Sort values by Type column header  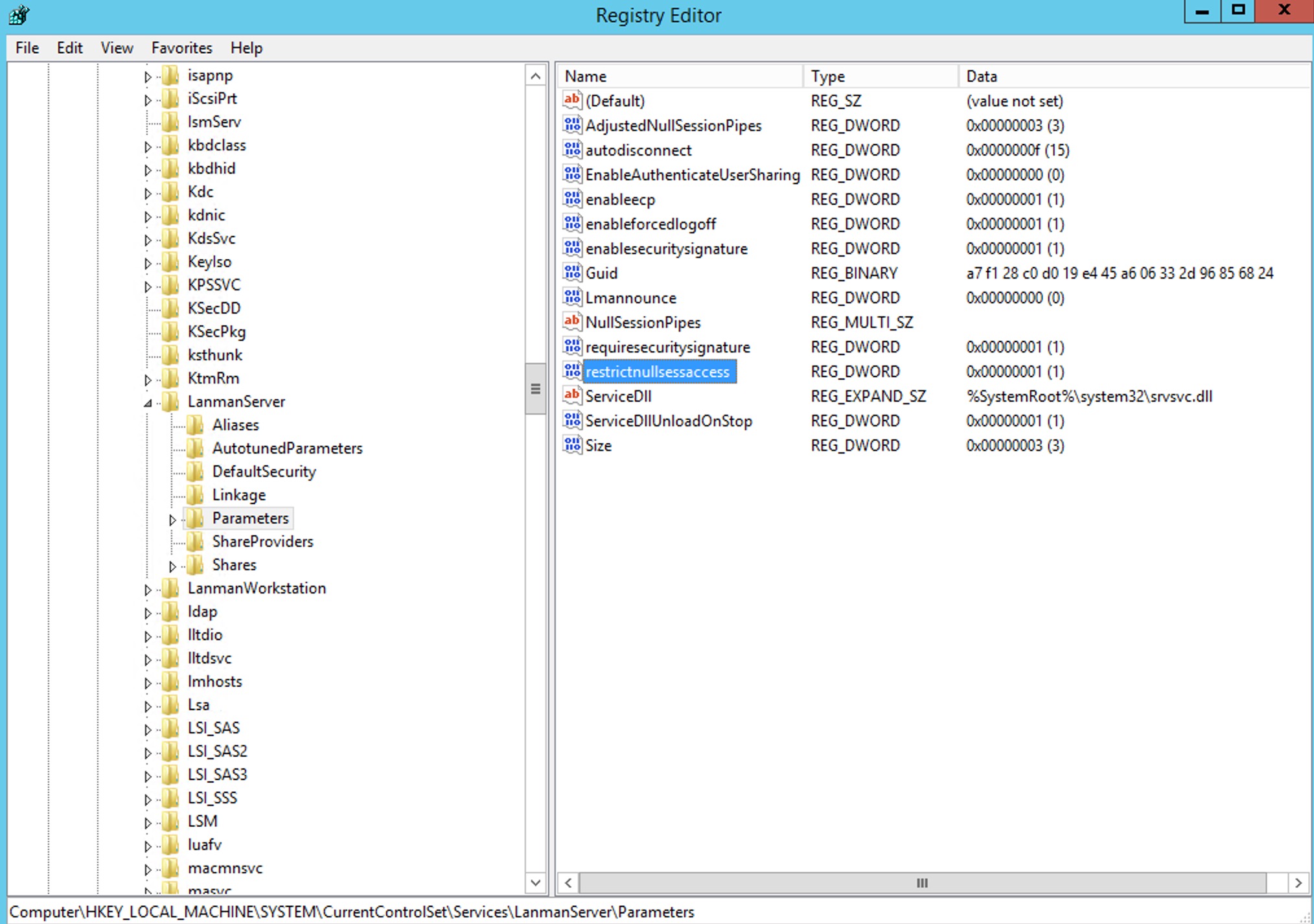pos(881,76)
